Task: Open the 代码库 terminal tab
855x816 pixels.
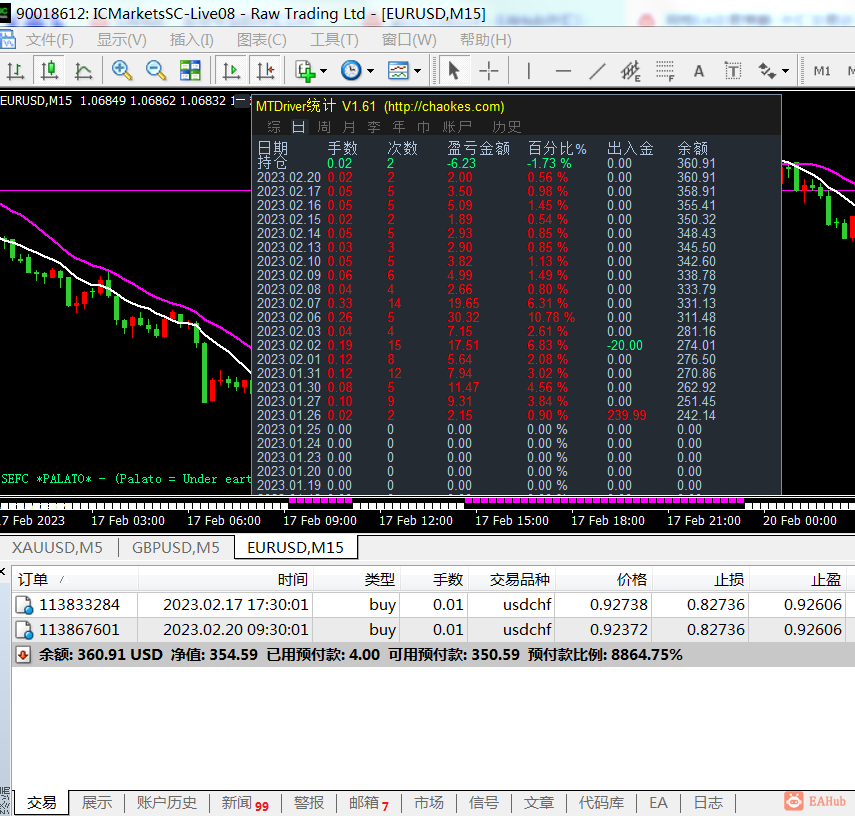Action: [601, 802]
